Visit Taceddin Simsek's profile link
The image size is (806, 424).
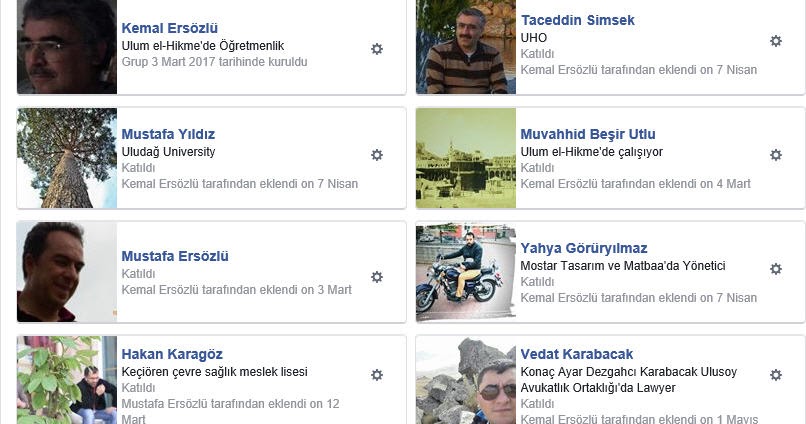pos(577,20)
